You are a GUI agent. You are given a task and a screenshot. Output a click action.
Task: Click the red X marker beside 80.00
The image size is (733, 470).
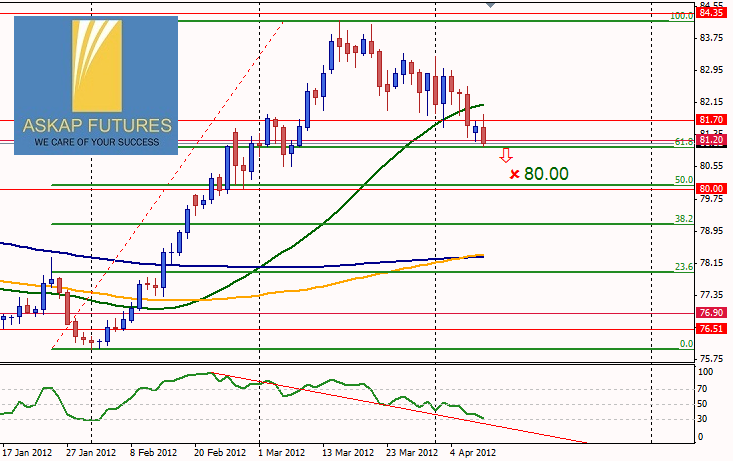click(x=514, y=174)
